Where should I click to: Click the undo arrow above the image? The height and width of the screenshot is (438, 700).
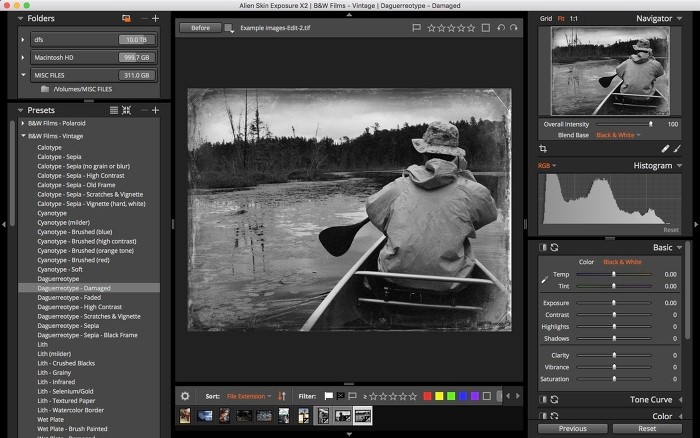(x=501, y=28)
